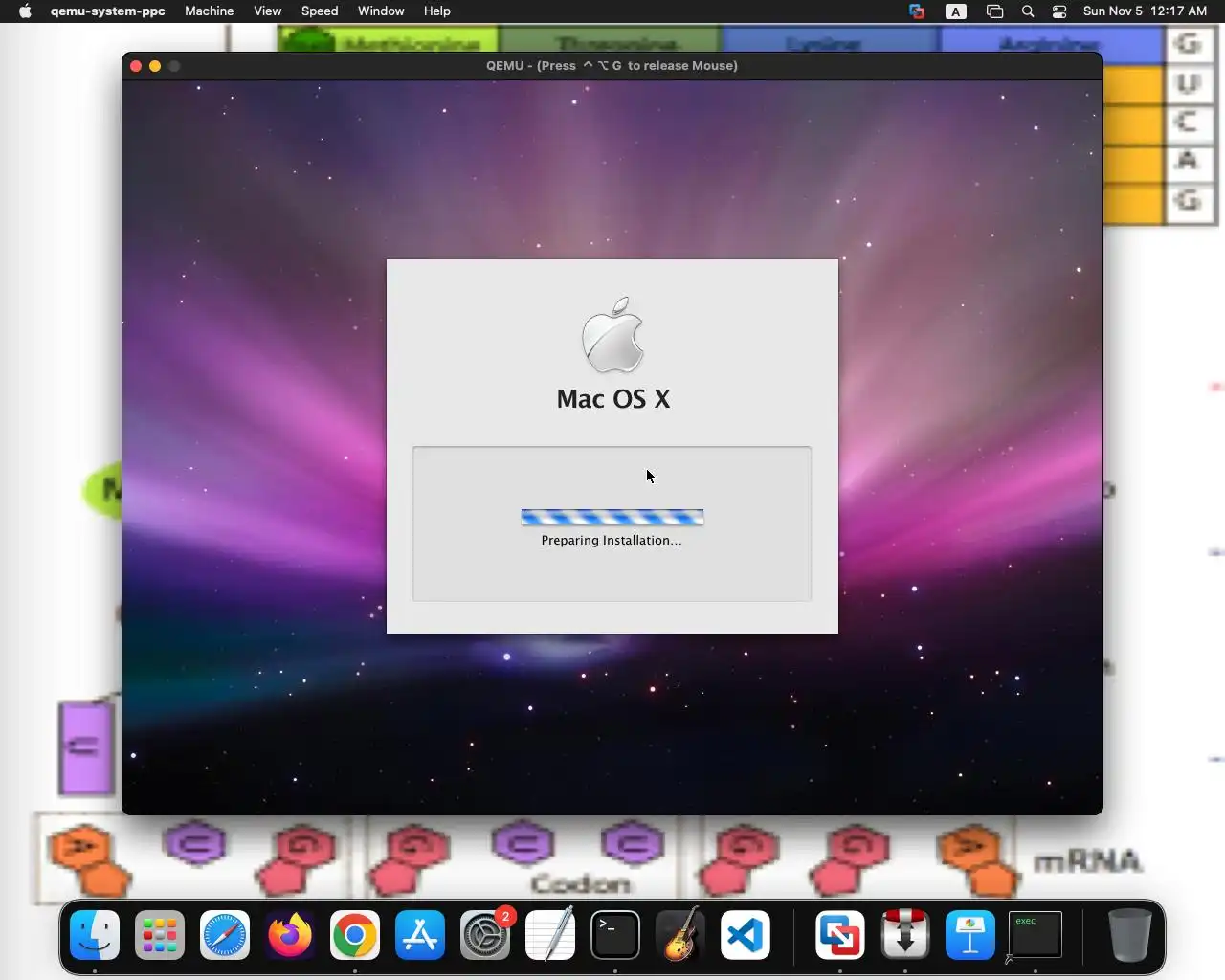Click the 'Mac OS X' heading text
Screen dimensions: 1225x980
point(613,399)
